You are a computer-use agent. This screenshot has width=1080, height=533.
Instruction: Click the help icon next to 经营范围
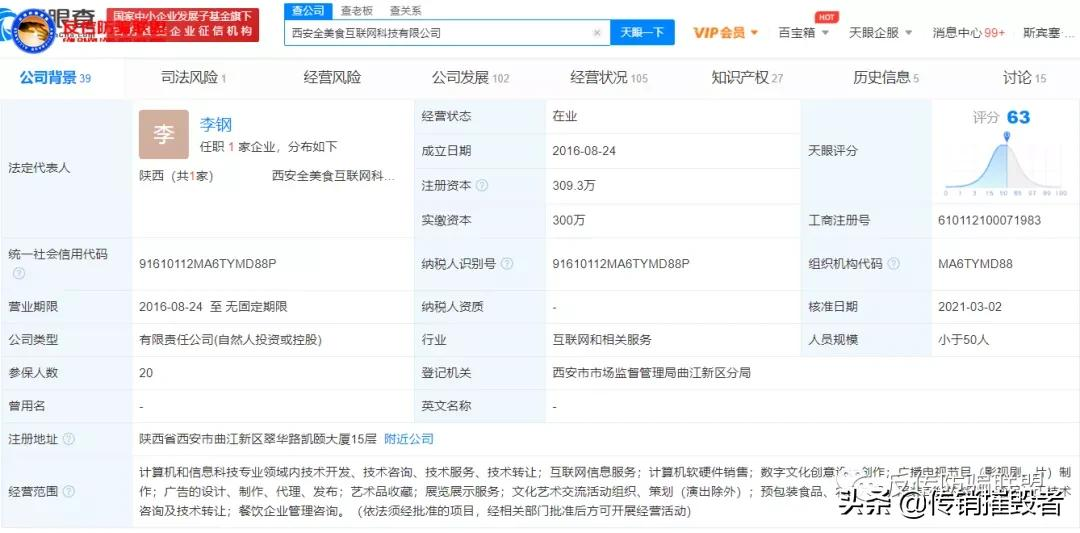pos(68,492)
